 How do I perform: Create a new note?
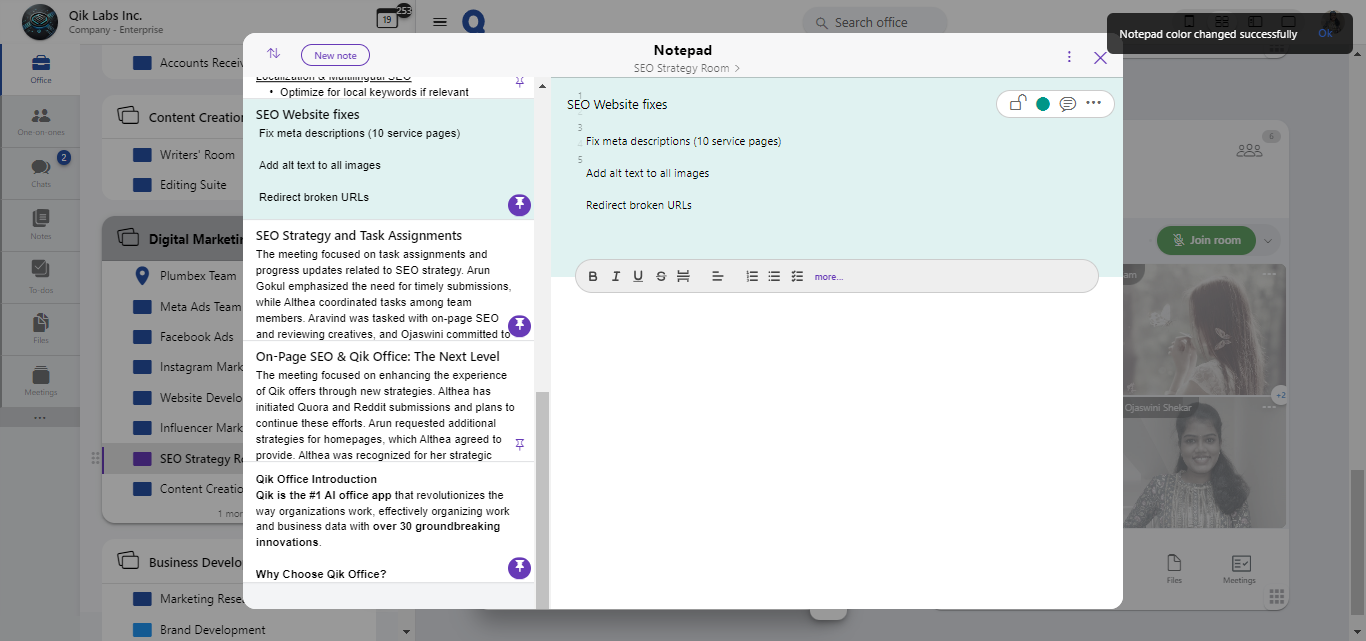point(335,55)
